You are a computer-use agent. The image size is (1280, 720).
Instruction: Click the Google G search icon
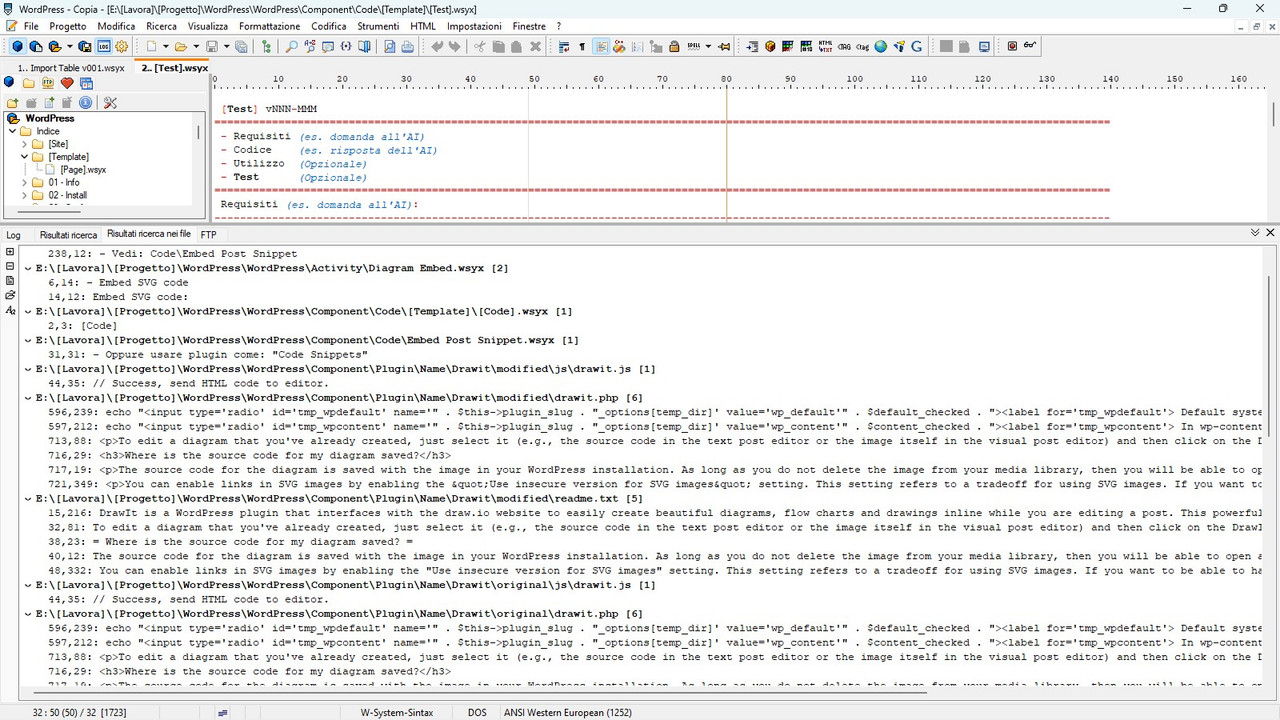[x=917, y=46]
